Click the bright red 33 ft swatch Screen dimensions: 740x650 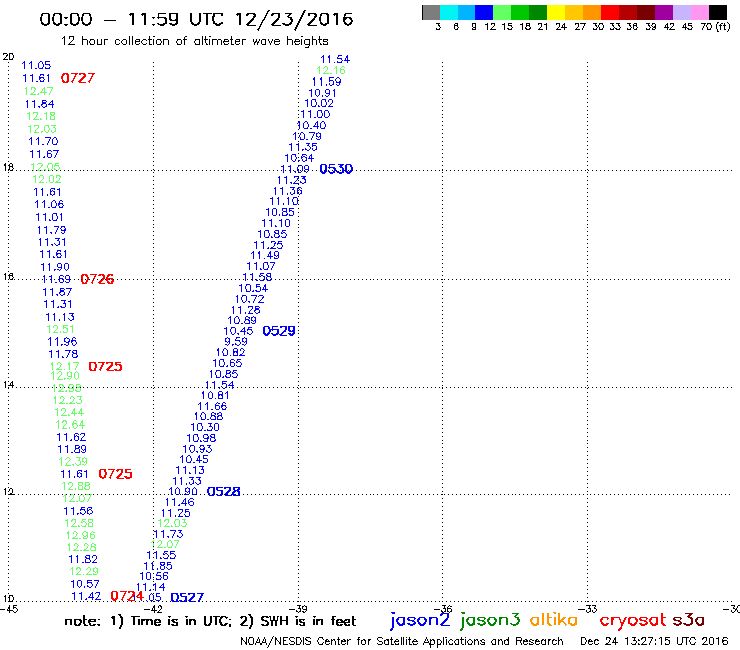click(610, 12)
